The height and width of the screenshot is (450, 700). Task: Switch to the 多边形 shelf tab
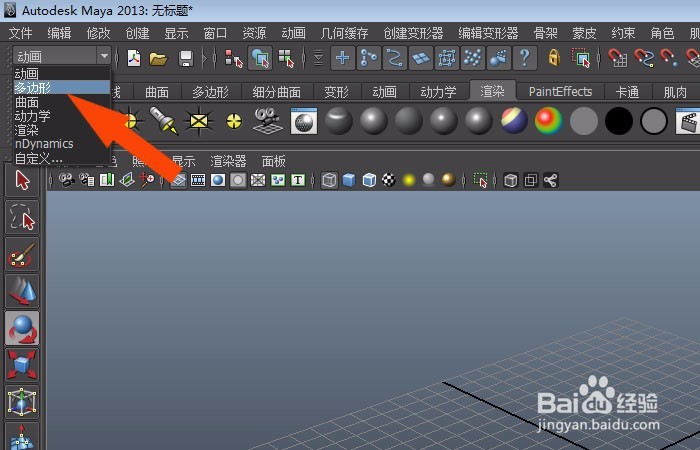210,92
